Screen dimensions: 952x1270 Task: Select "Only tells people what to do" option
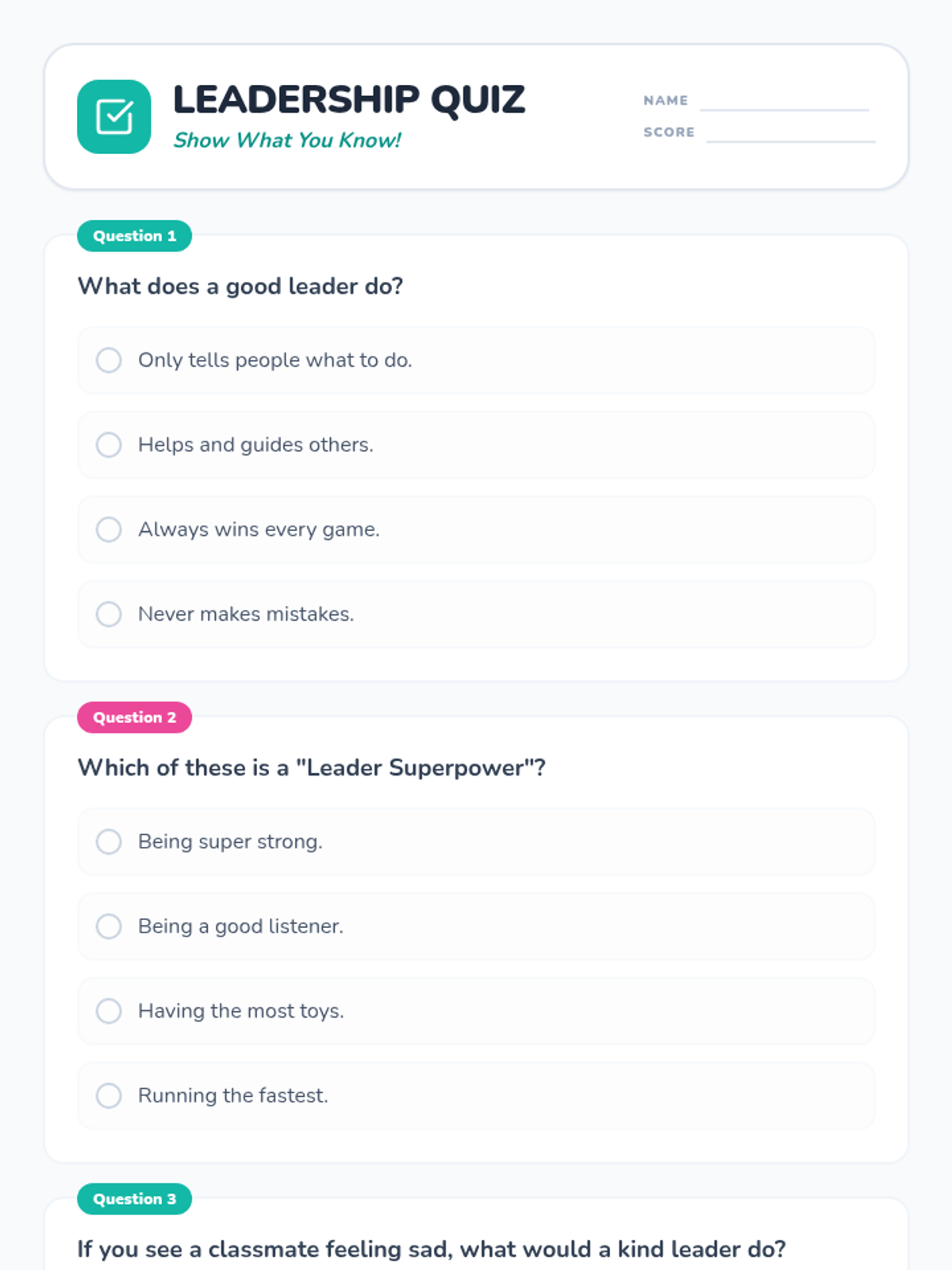(x=109, y=360)
